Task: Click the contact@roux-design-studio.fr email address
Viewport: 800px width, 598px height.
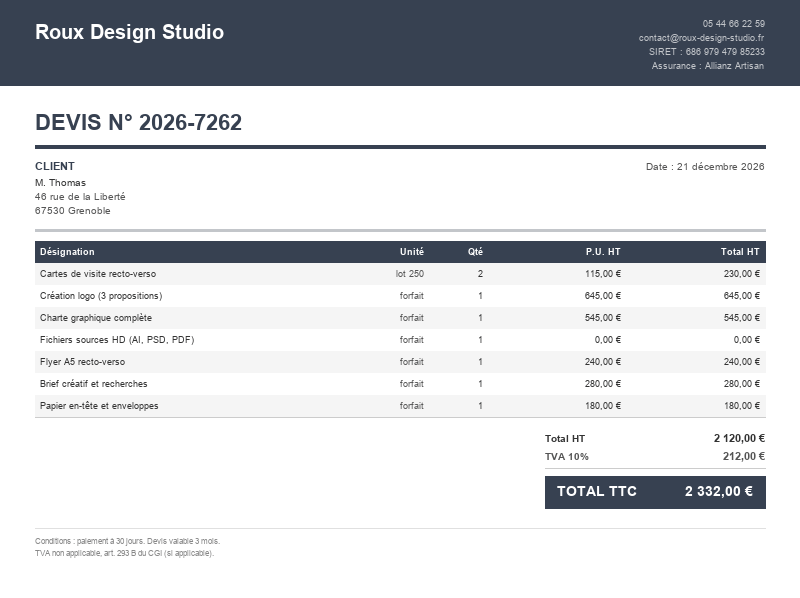Action: click(701, 38)
